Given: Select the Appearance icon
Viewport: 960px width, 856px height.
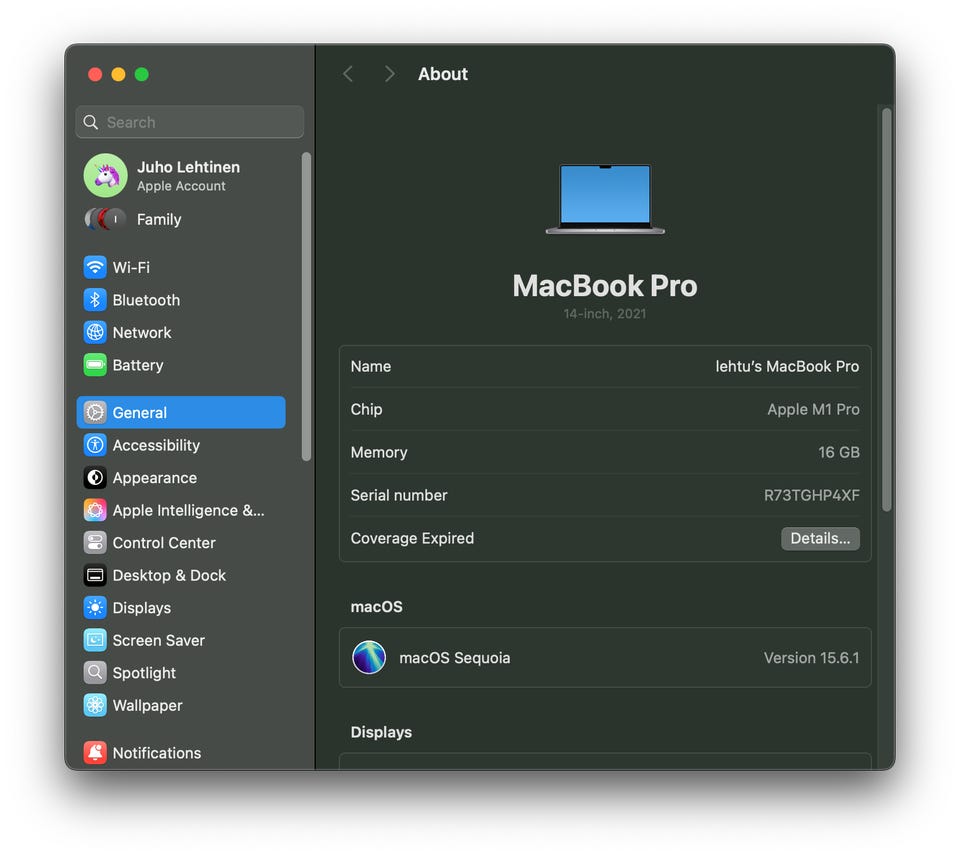Looking at the screenshot, I should [95, 478].
